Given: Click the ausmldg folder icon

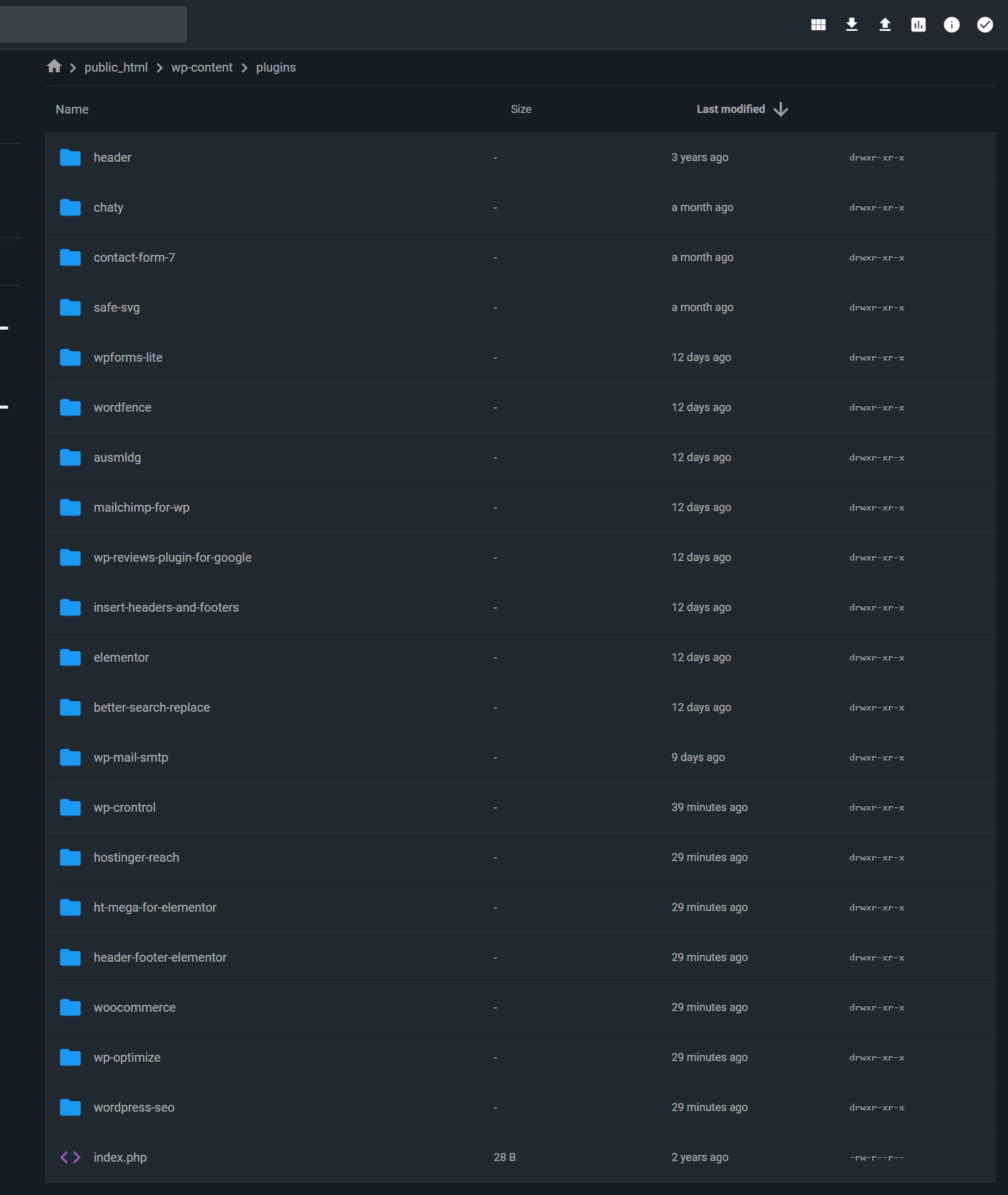Looking at the screenshot, I should coord(70,457).
